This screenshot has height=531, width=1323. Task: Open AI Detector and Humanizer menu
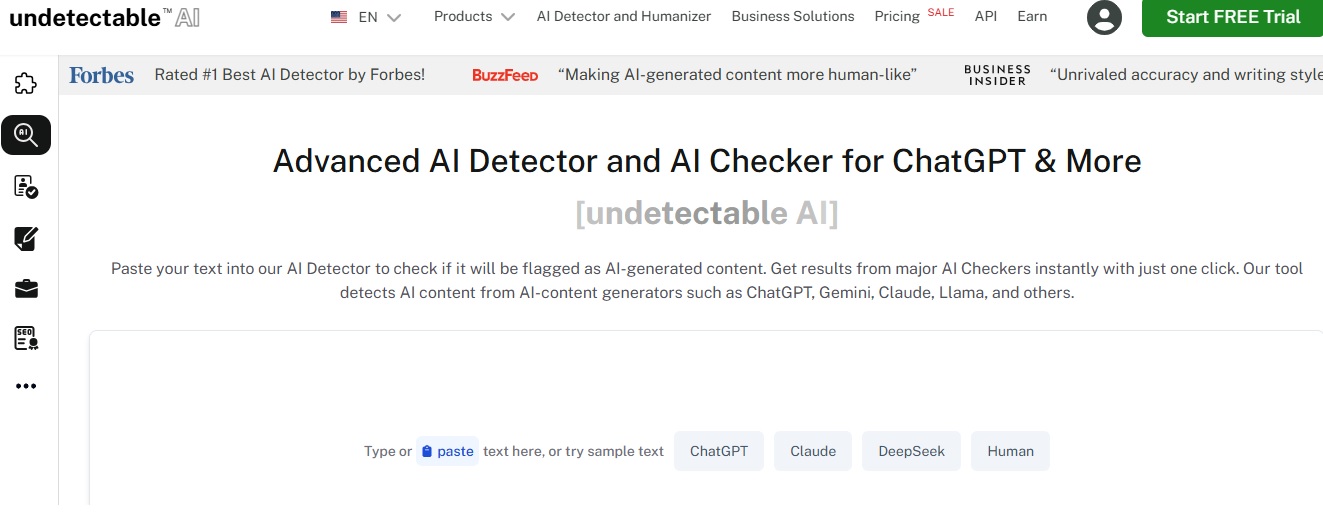click(x=624, y=17)
